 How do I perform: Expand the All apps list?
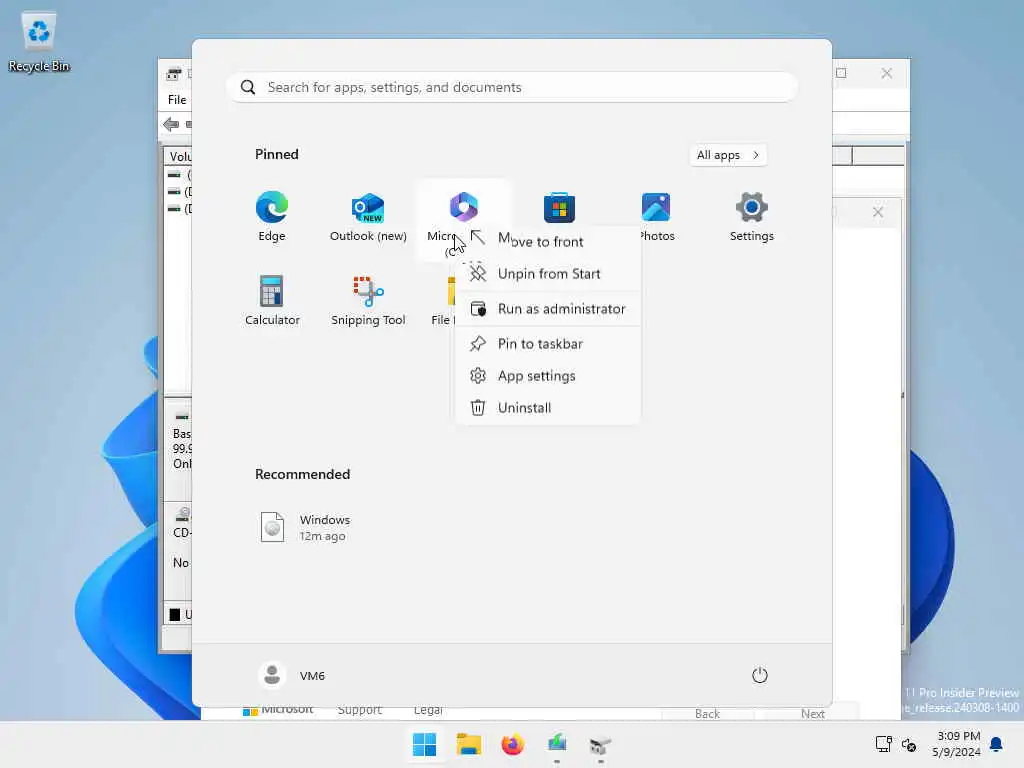click(x=728, y=155)
